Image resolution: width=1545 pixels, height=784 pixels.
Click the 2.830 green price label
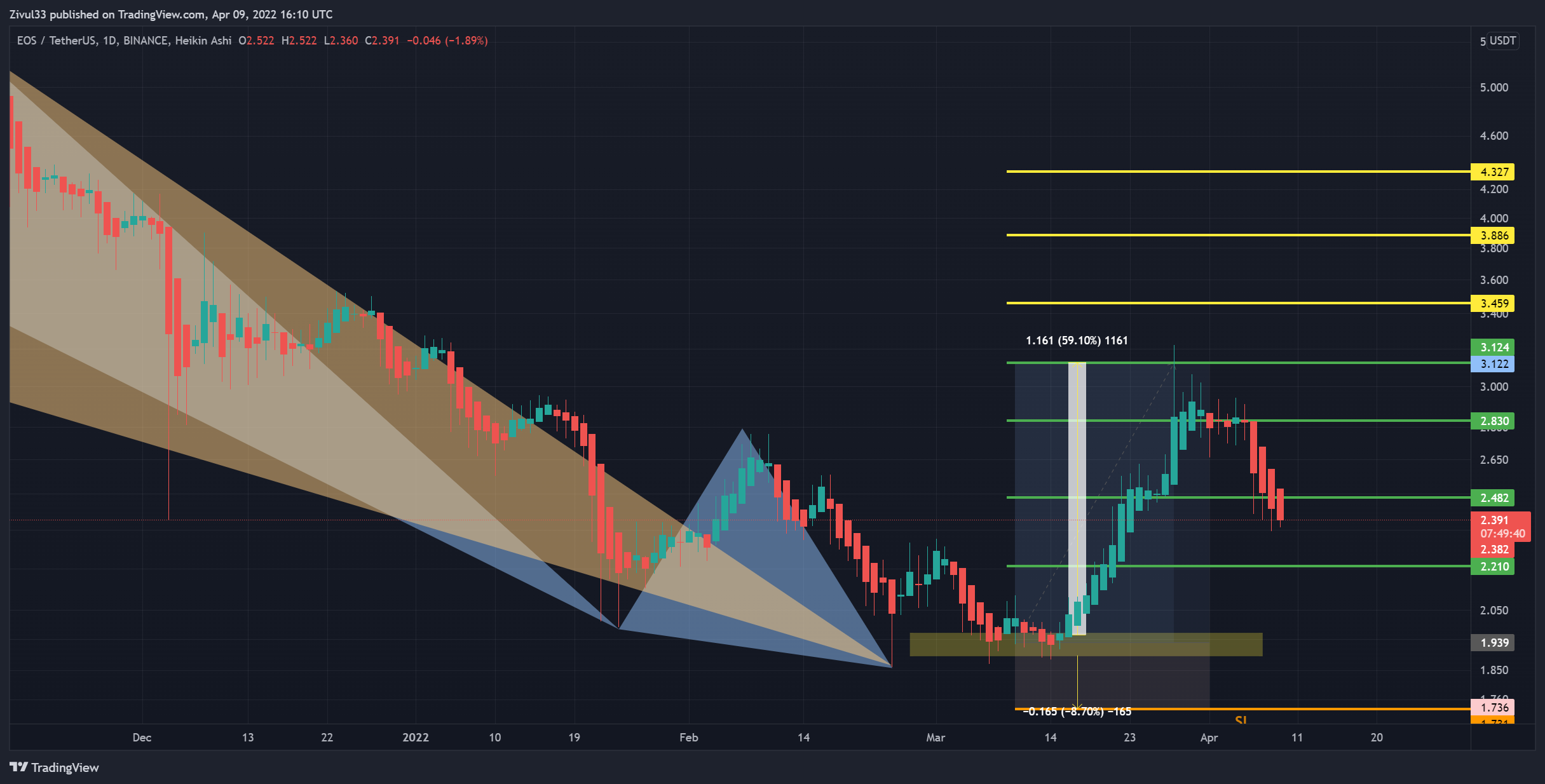(x=1493, y=421)
